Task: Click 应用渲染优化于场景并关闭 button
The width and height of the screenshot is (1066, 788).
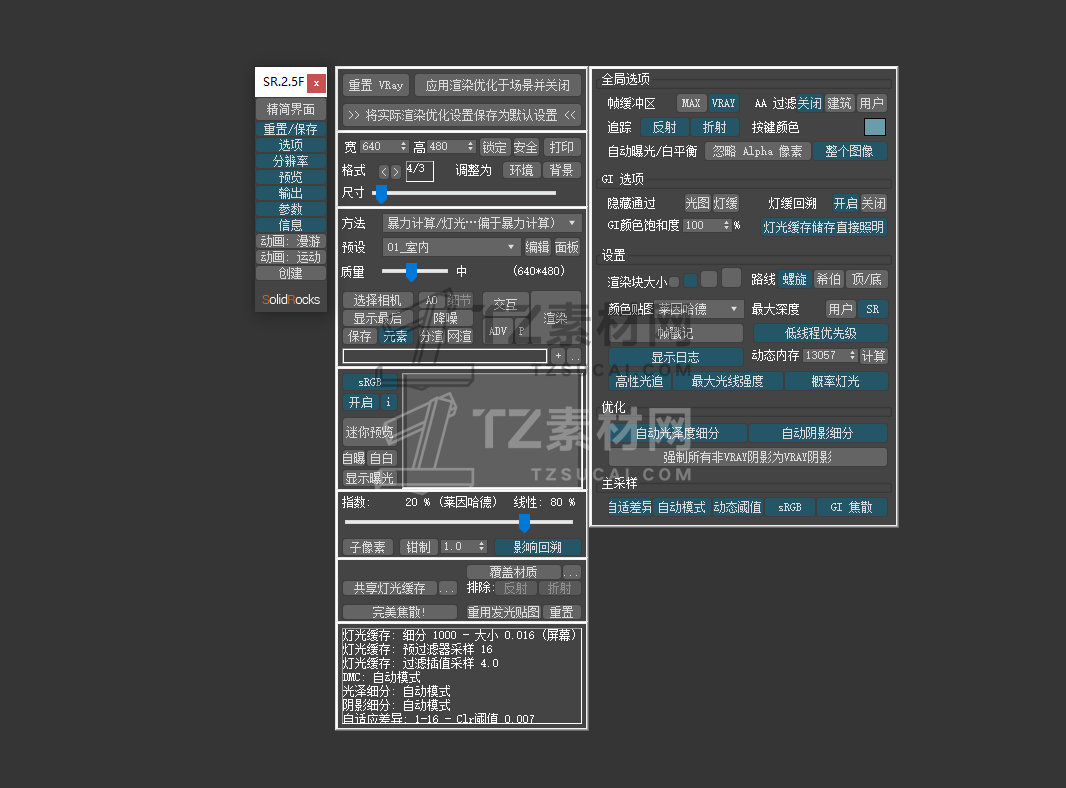Action: [498, 85]
